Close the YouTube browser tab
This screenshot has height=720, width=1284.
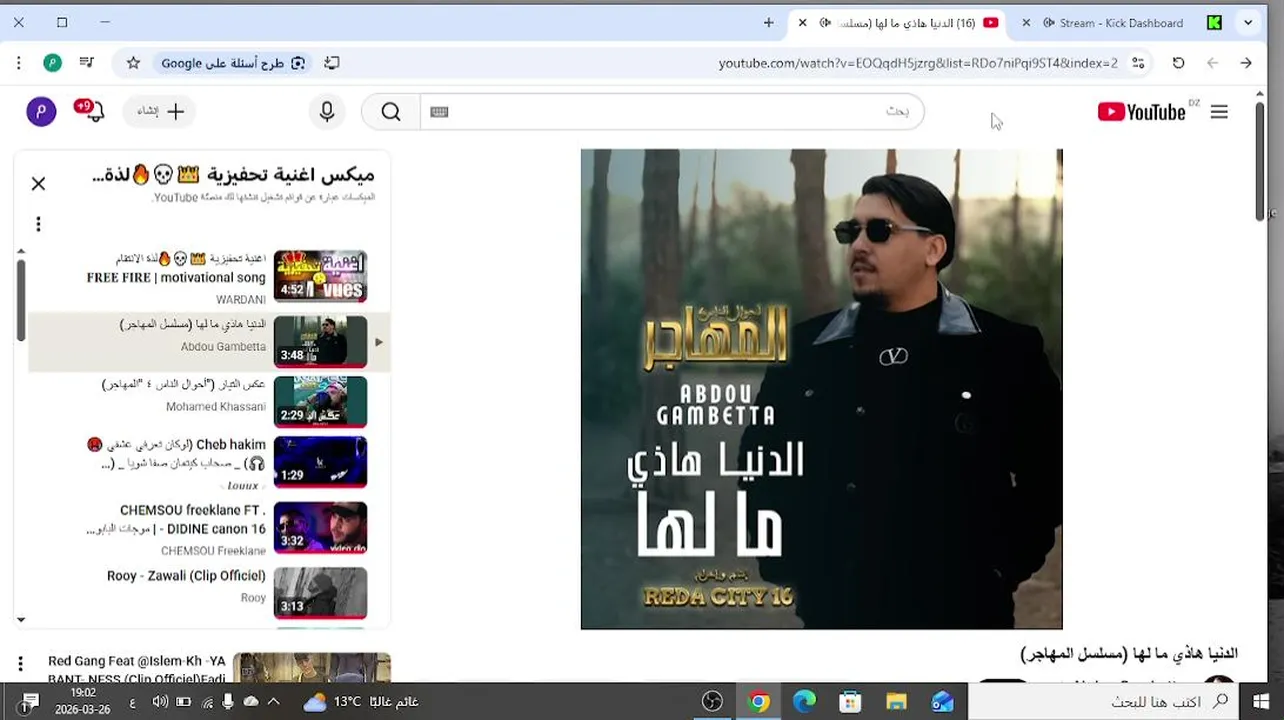802,23
